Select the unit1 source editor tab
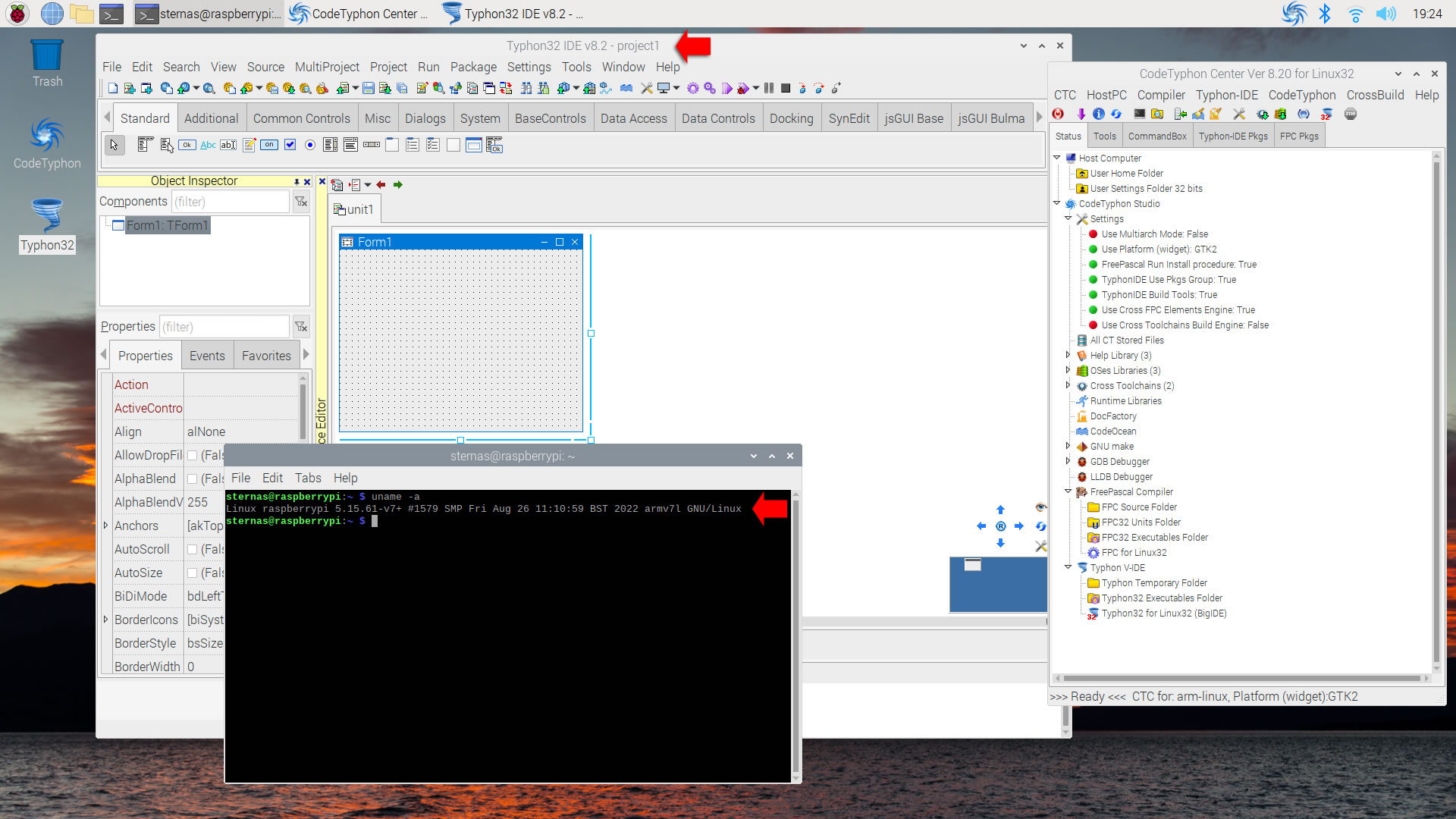Viewport: 1456px width, 819px height. (x=355, y=209)
